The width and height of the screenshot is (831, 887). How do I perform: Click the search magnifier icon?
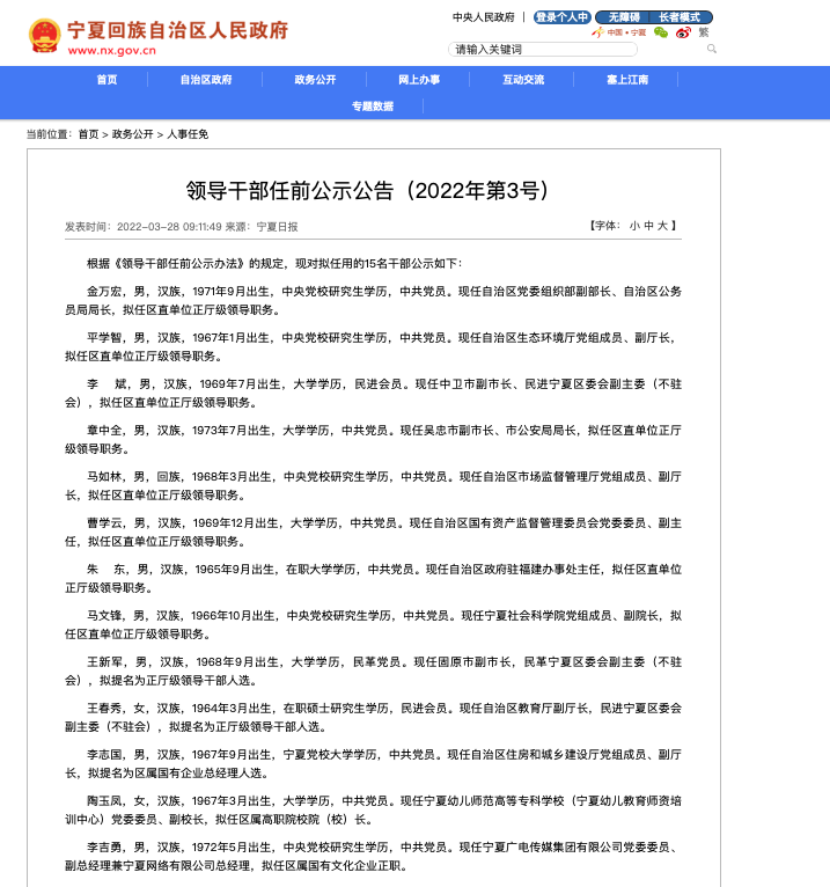click(711, 48)
